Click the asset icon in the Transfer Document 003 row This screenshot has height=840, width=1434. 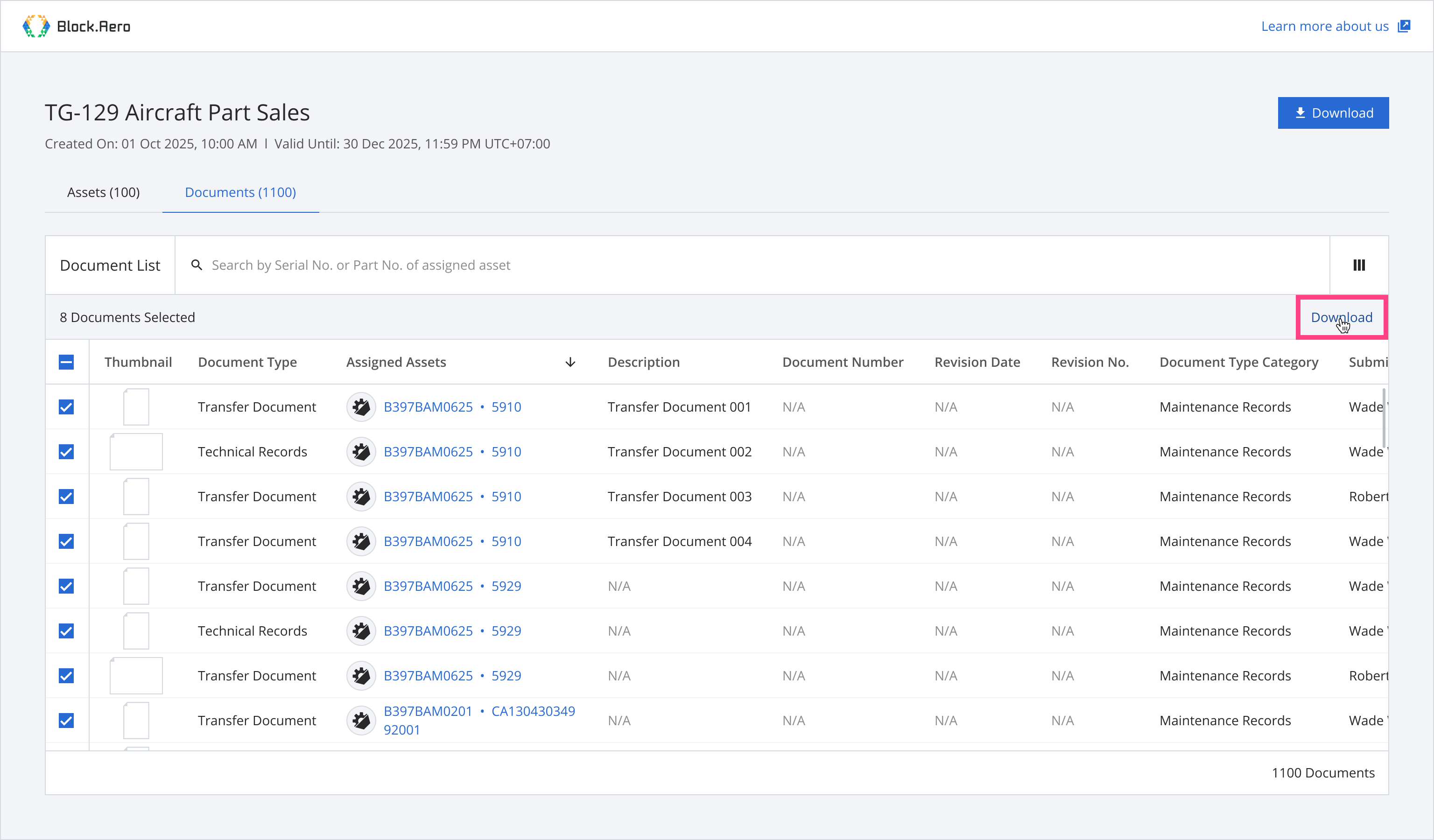(361, 497)
